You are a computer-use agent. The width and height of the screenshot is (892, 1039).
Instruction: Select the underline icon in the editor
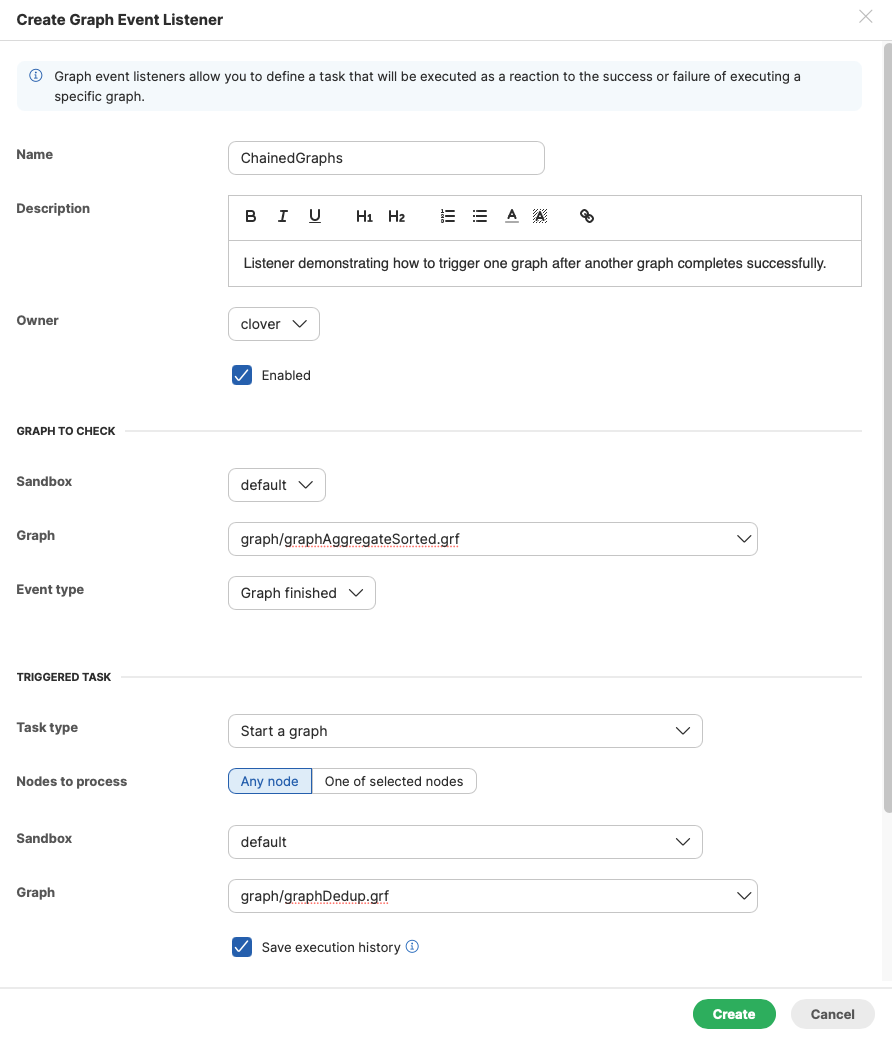(x=314, y=216)
